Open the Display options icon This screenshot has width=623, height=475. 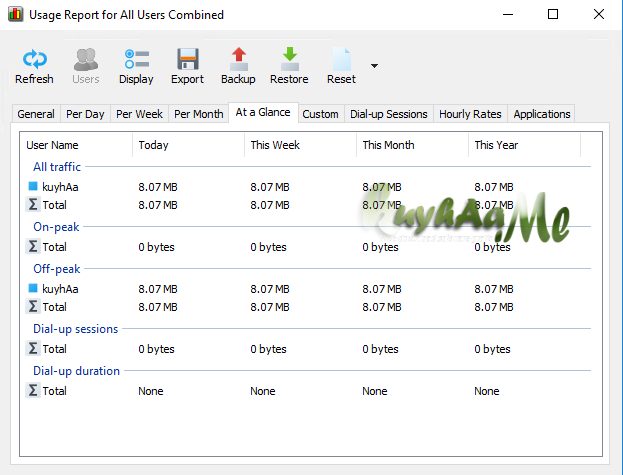(136, 59)
